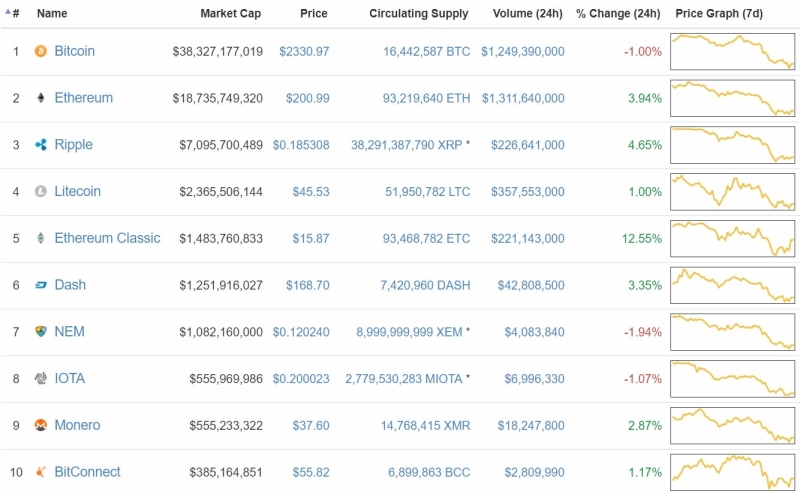Open the NEM name link
The width and height of the screenshot is (800, 494).
coord(69,332)
